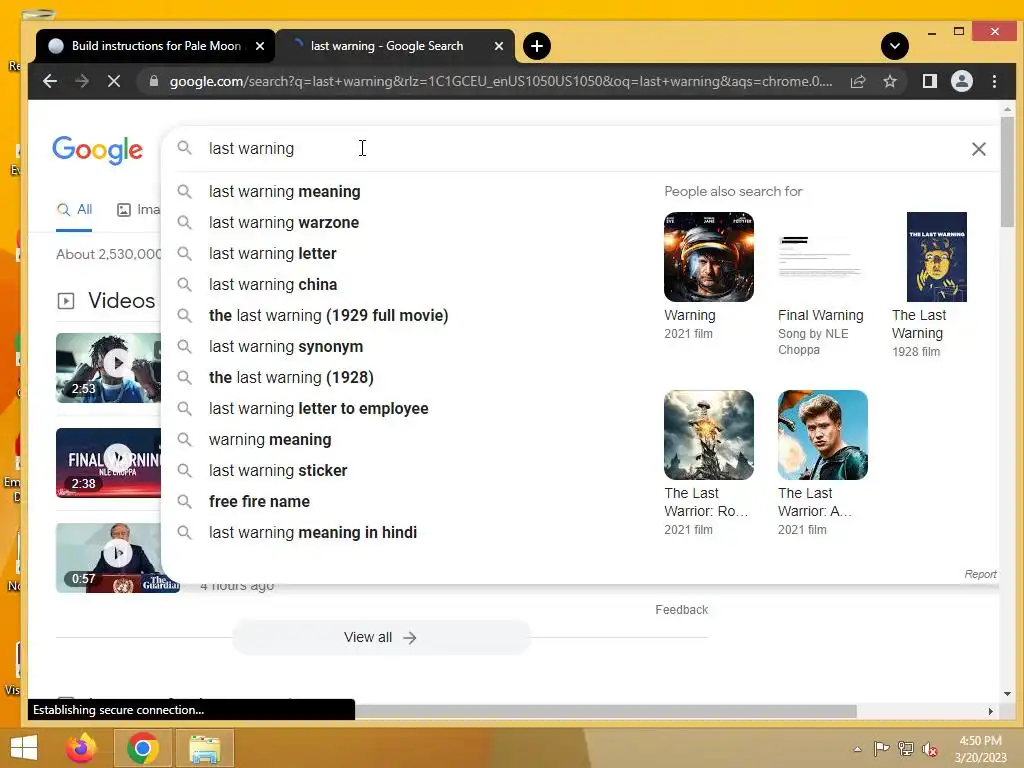Pick the warning meaning suggestion
The width and height of the screenshot is (1024, 768).
pyautogui.click(x=270, y=440)
